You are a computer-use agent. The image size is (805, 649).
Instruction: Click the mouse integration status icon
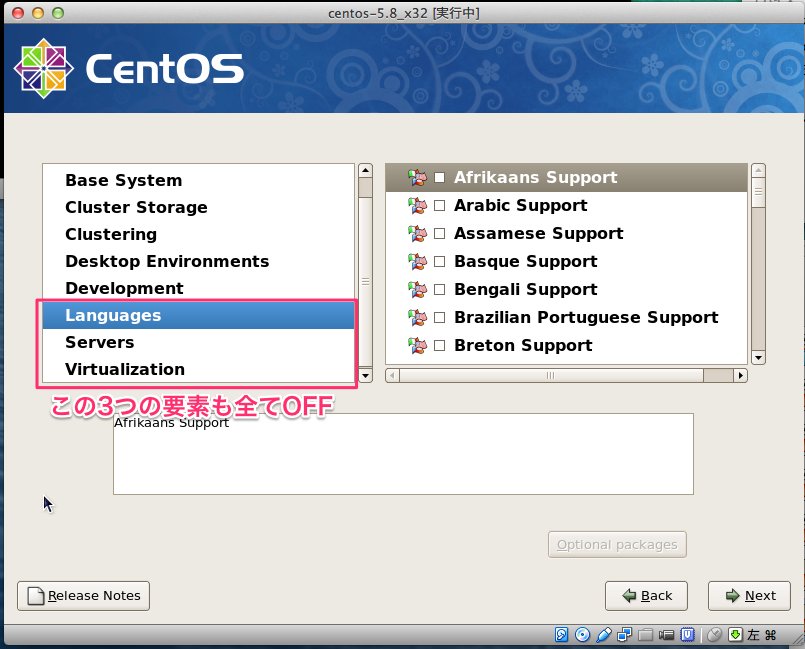[714, 635]
